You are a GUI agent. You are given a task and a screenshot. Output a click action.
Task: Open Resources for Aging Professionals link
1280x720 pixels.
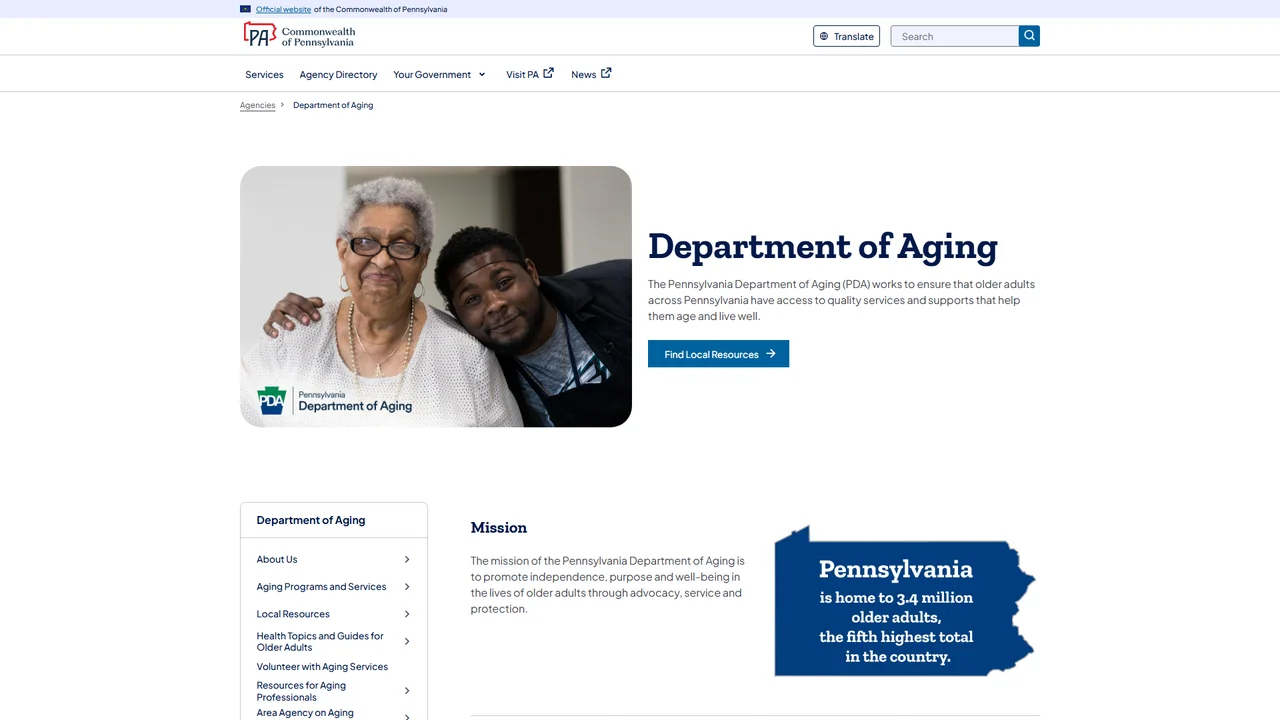(x=301, y=691)
